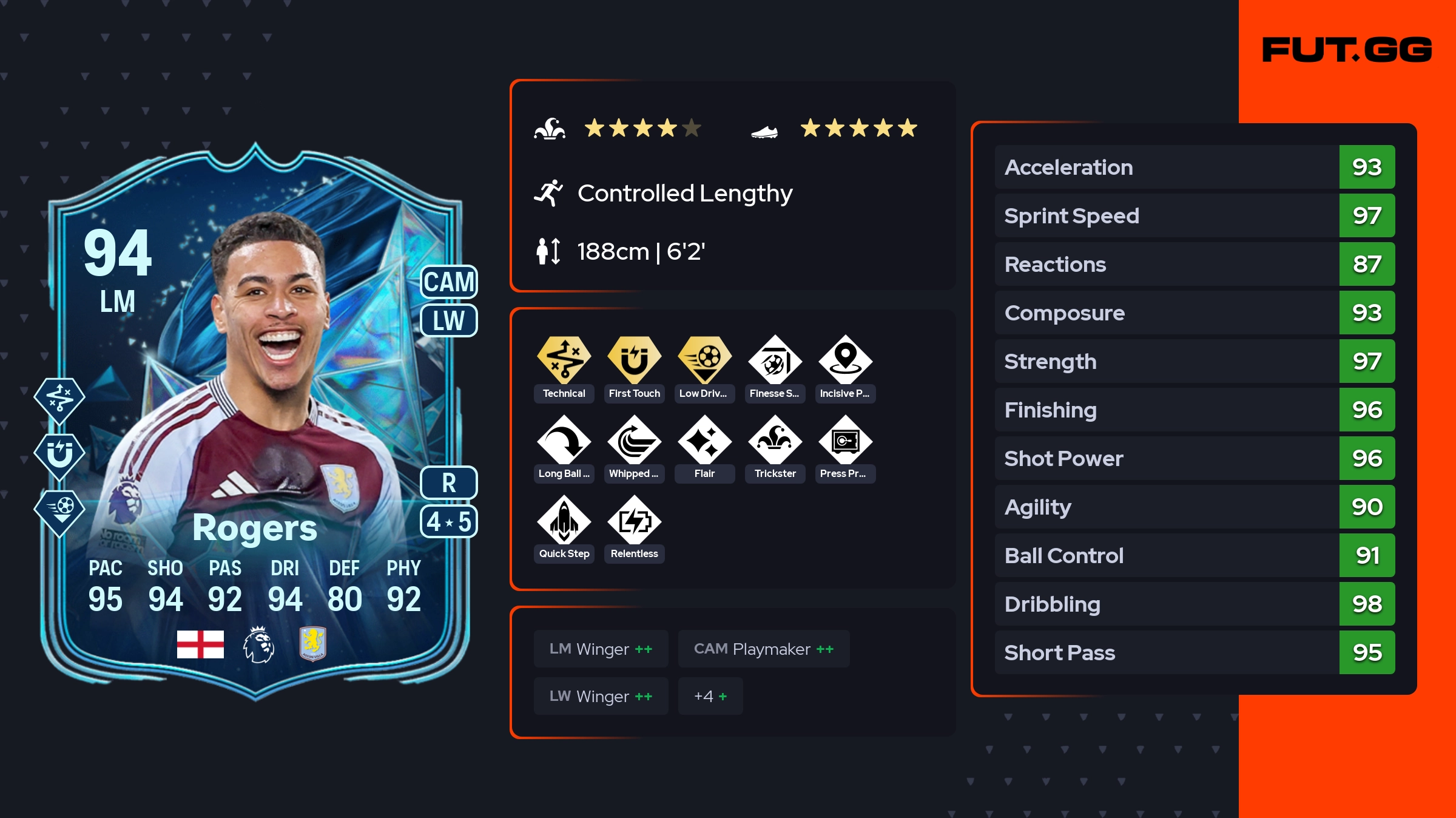The width and height of the screenshot is (1456, 818).
Task: Open the FUT.GG logo link
Action: 1347,50
